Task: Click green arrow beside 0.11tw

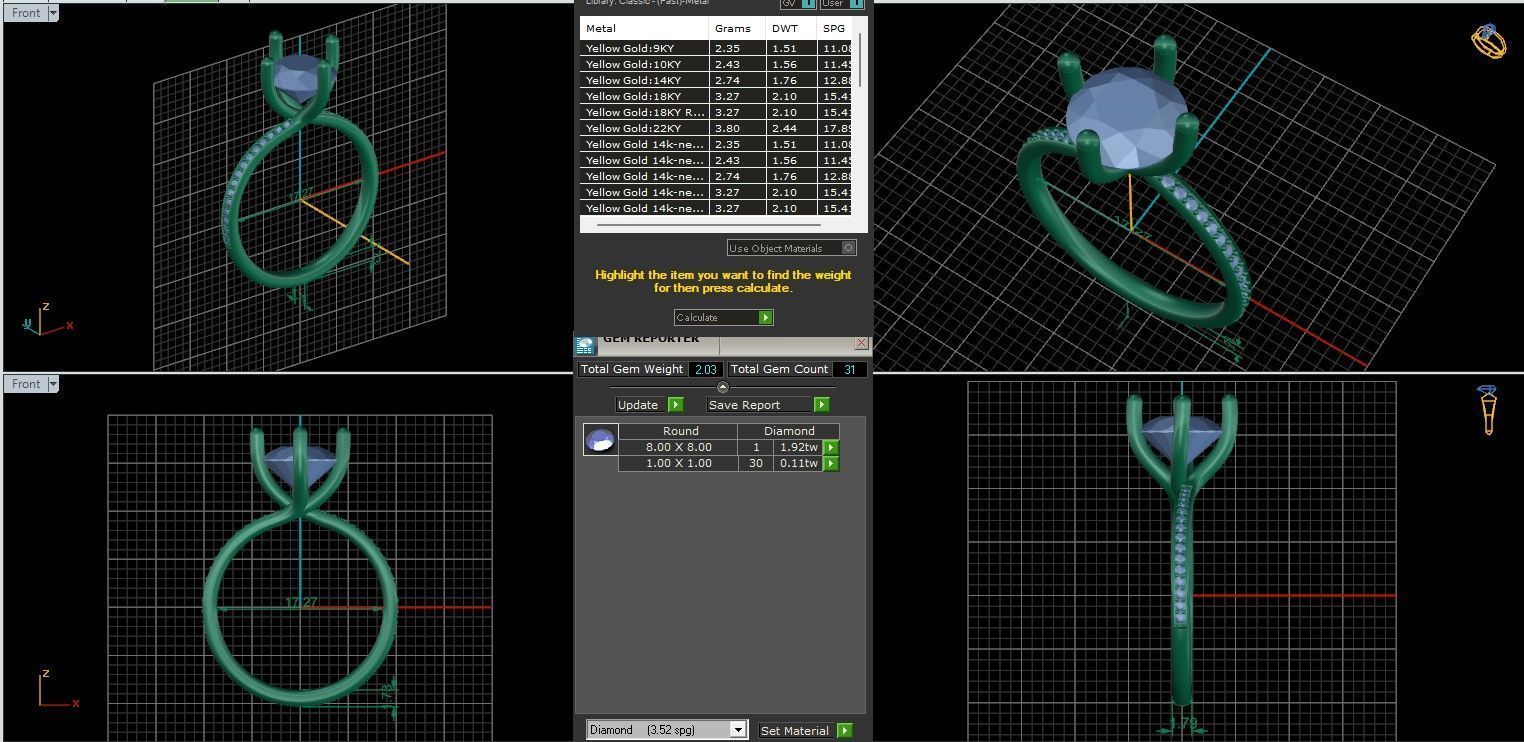Action: pos(830,464)
